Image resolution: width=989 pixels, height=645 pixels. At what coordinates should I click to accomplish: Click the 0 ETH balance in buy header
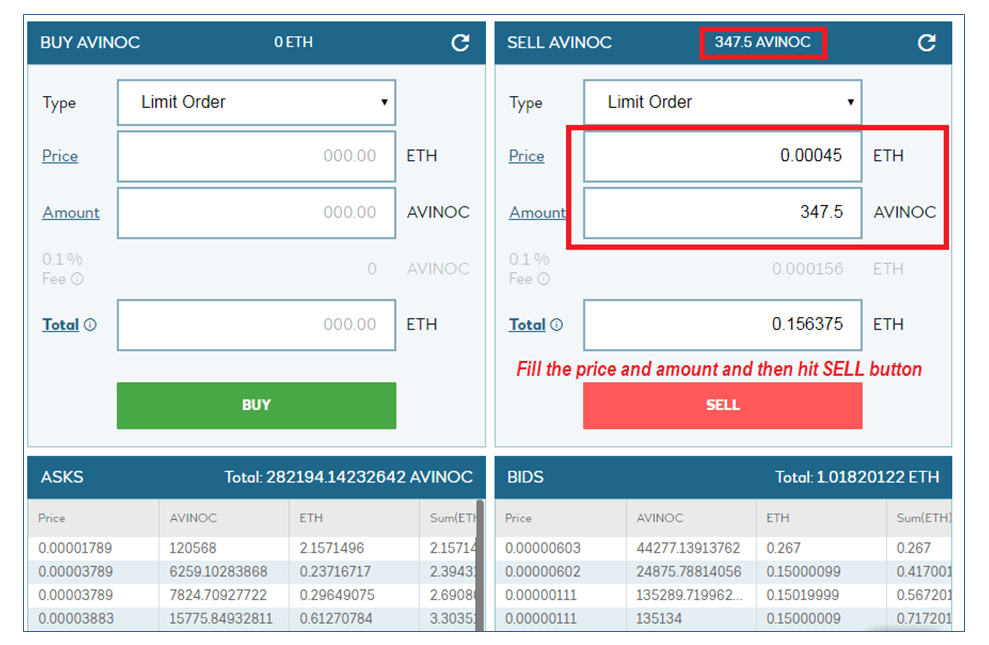click(293, 42)
